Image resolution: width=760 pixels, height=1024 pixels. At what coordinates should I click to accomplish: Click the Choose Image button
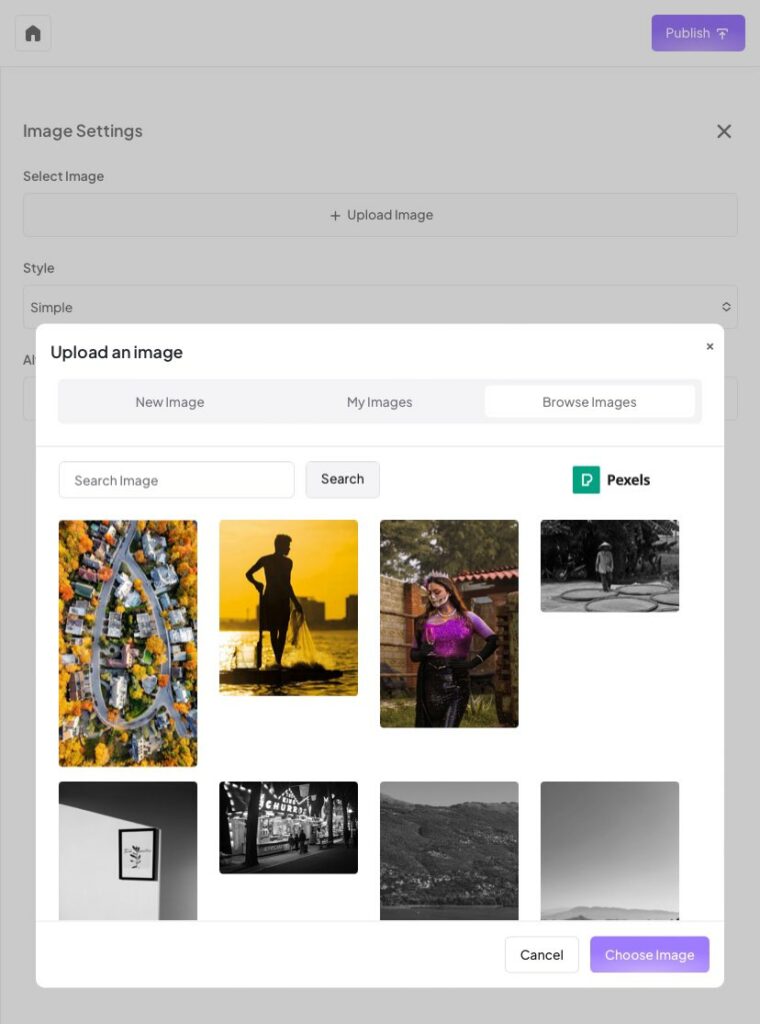point(649,955)
